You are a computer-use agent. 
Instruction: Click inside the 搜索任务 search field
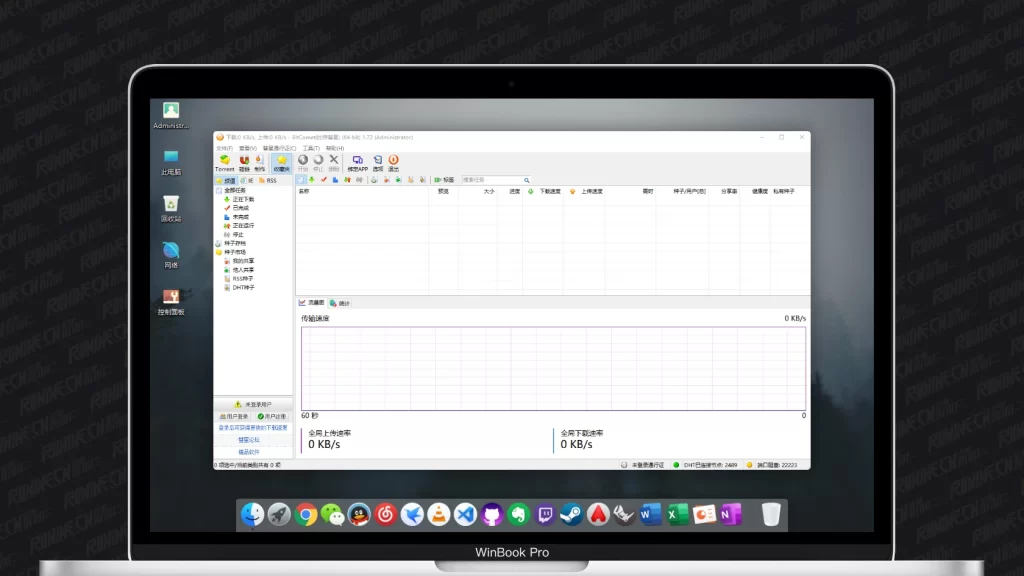coord(490,180)
